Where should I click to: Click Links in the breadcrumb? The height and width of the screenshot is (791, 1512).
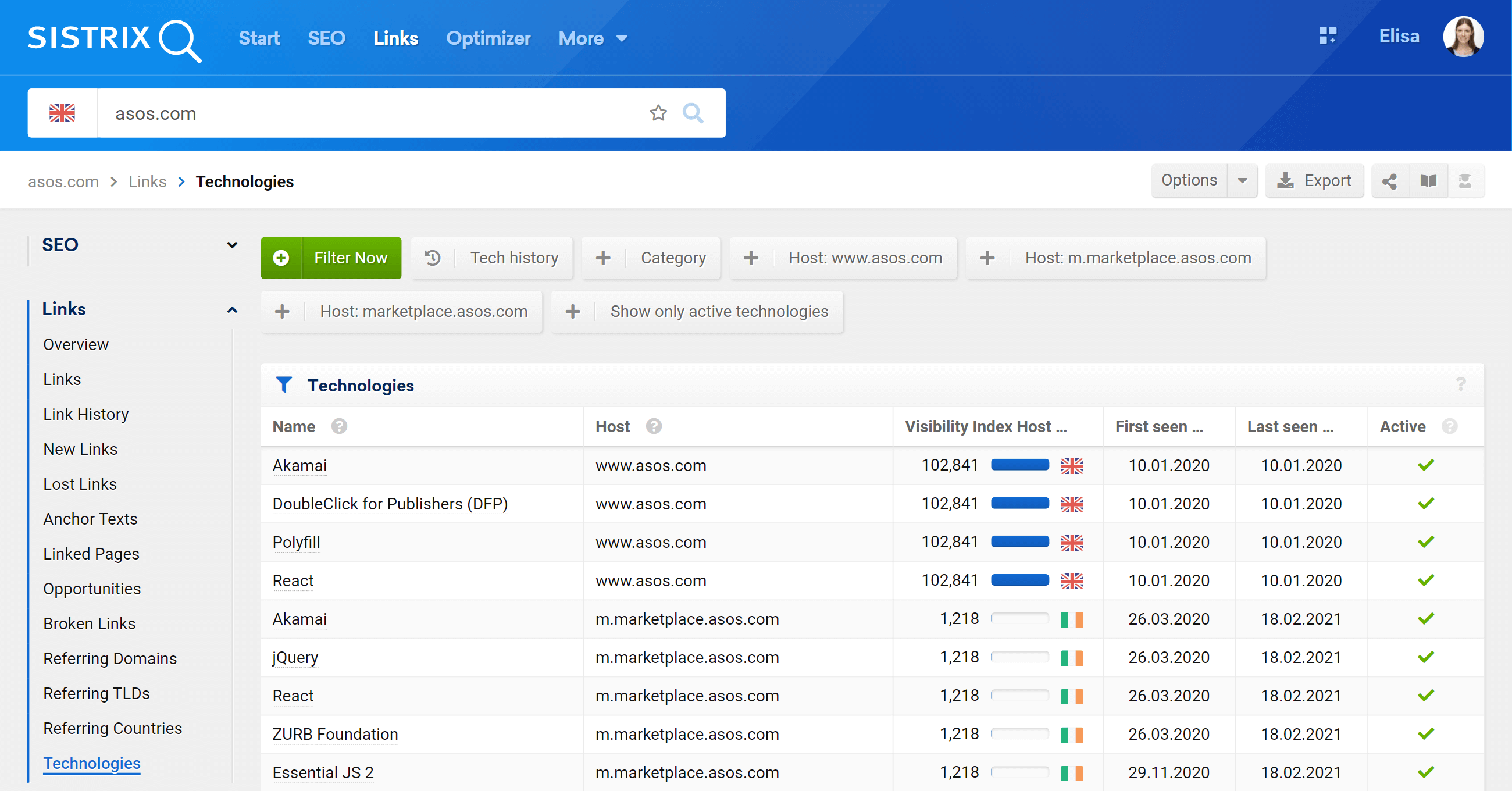147,181
